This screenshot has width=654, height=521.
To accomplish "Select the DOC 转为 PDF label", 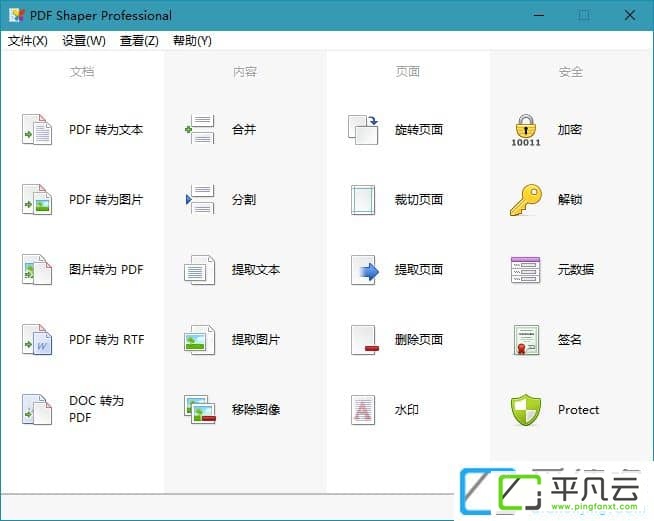I will coord(96,409).
